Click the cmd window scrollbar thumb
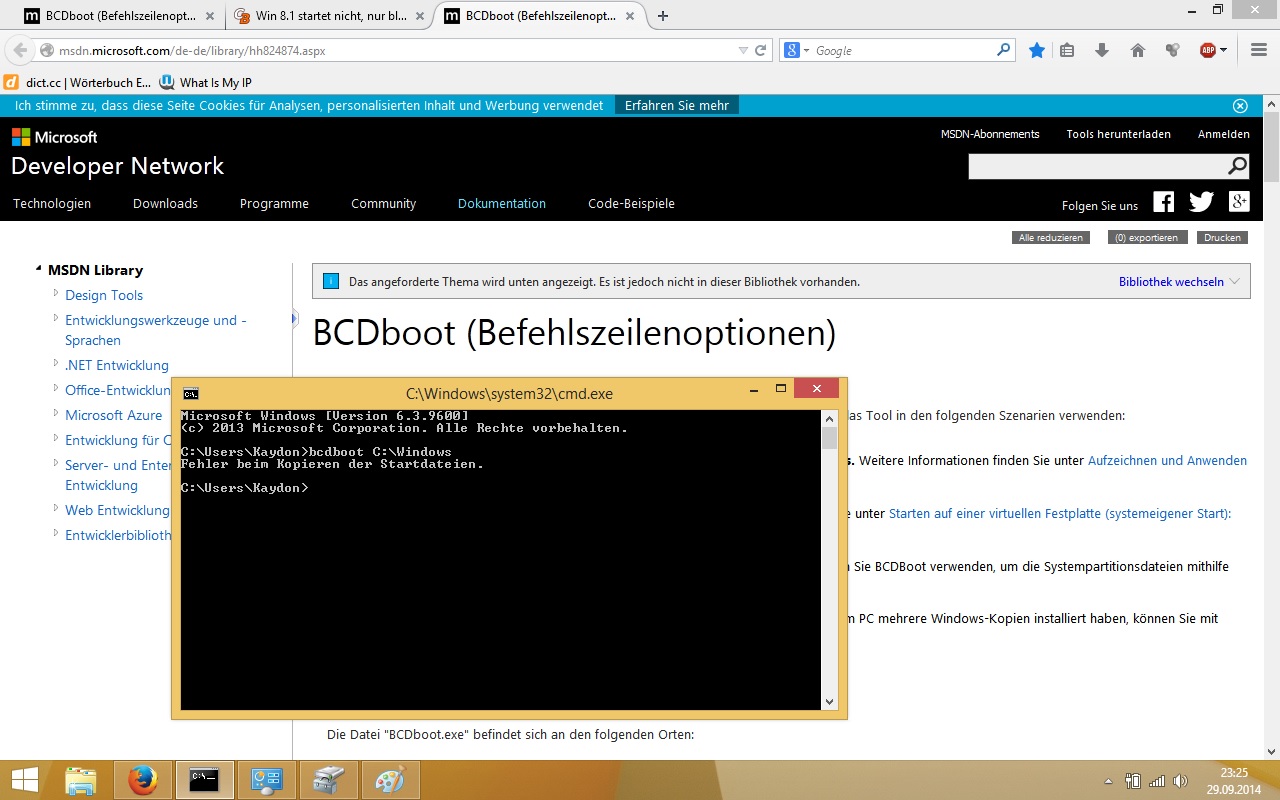This screenshot has width=1280, height=800. [x=829, y=438]
